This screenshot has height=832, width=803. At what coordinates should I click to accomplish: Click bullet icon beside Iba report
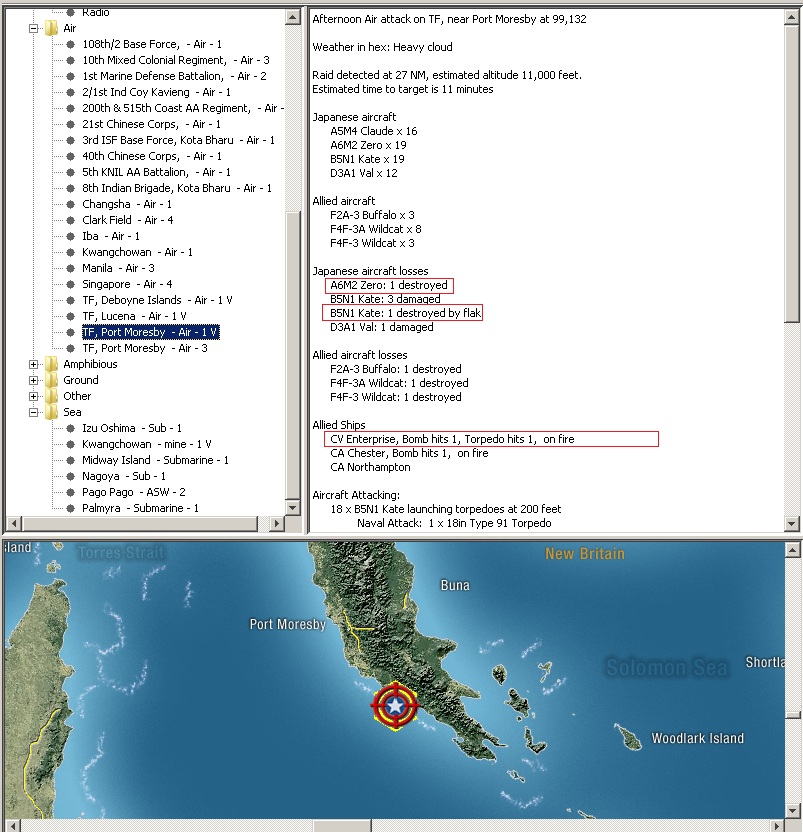pos(70,236)
